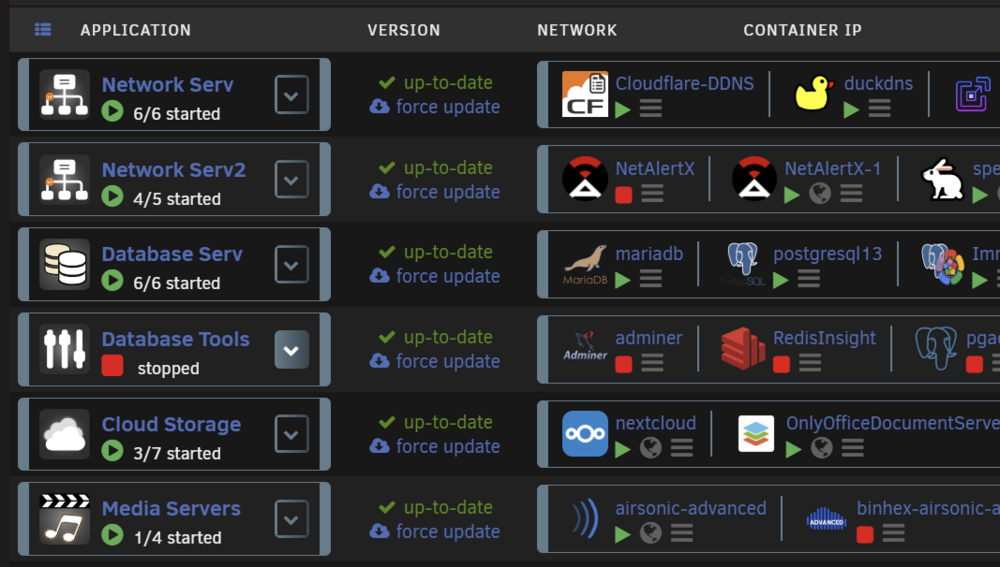Click the Media Servers clapperboard icon

click(64, 519)
